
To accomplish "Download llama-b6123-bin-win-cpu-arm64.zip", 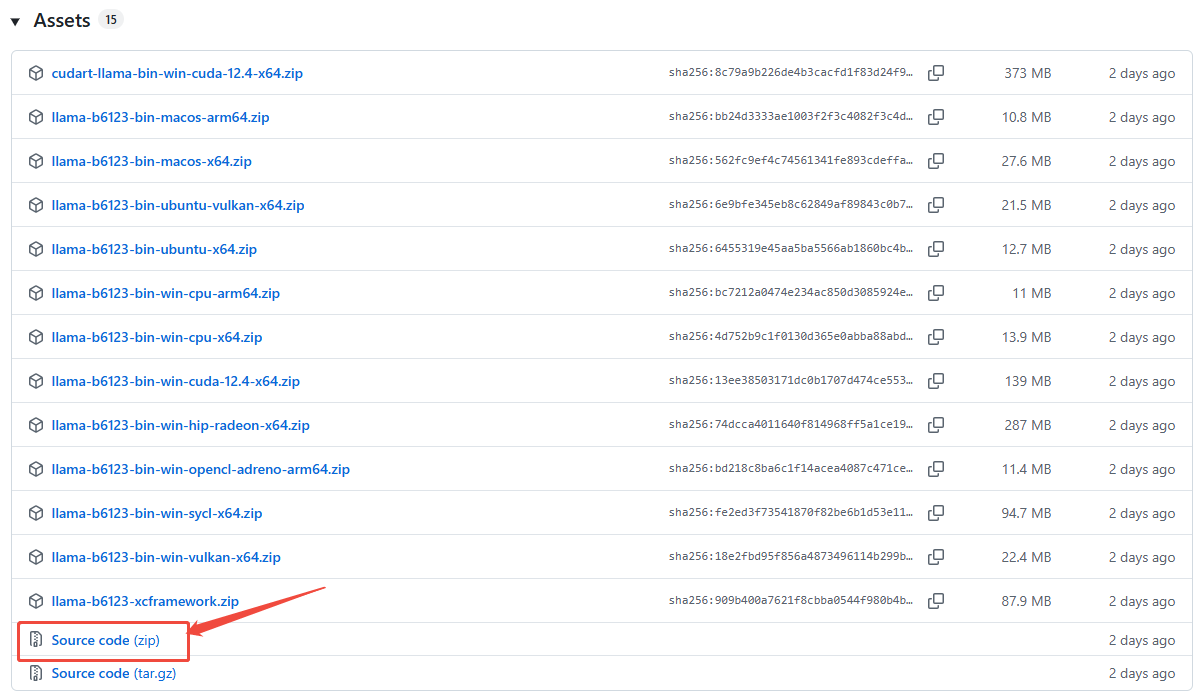I will coord(166,294).
